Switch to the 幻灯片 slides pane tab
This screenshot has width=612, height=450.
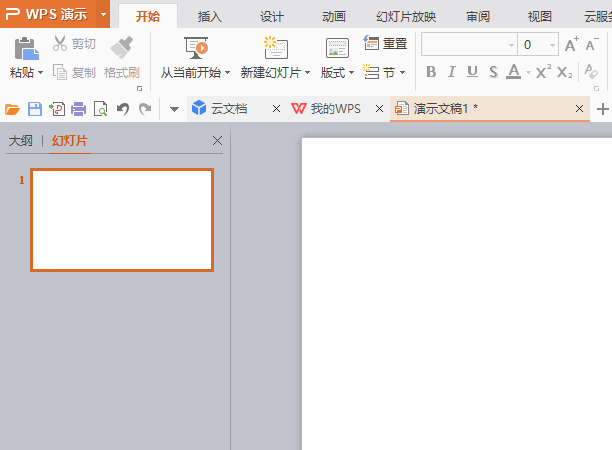tap(69, 141)
